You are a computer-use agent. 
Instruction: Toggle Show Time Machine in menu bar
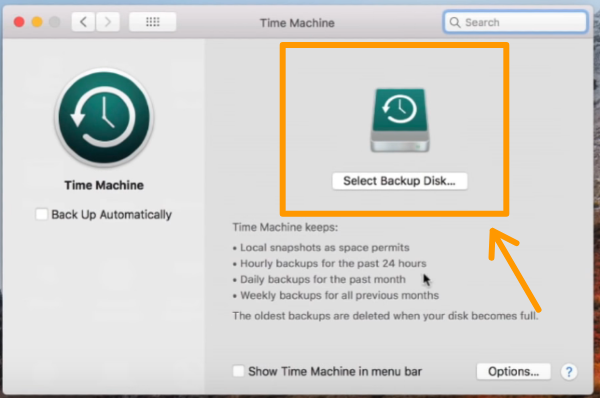coord(238,371)
